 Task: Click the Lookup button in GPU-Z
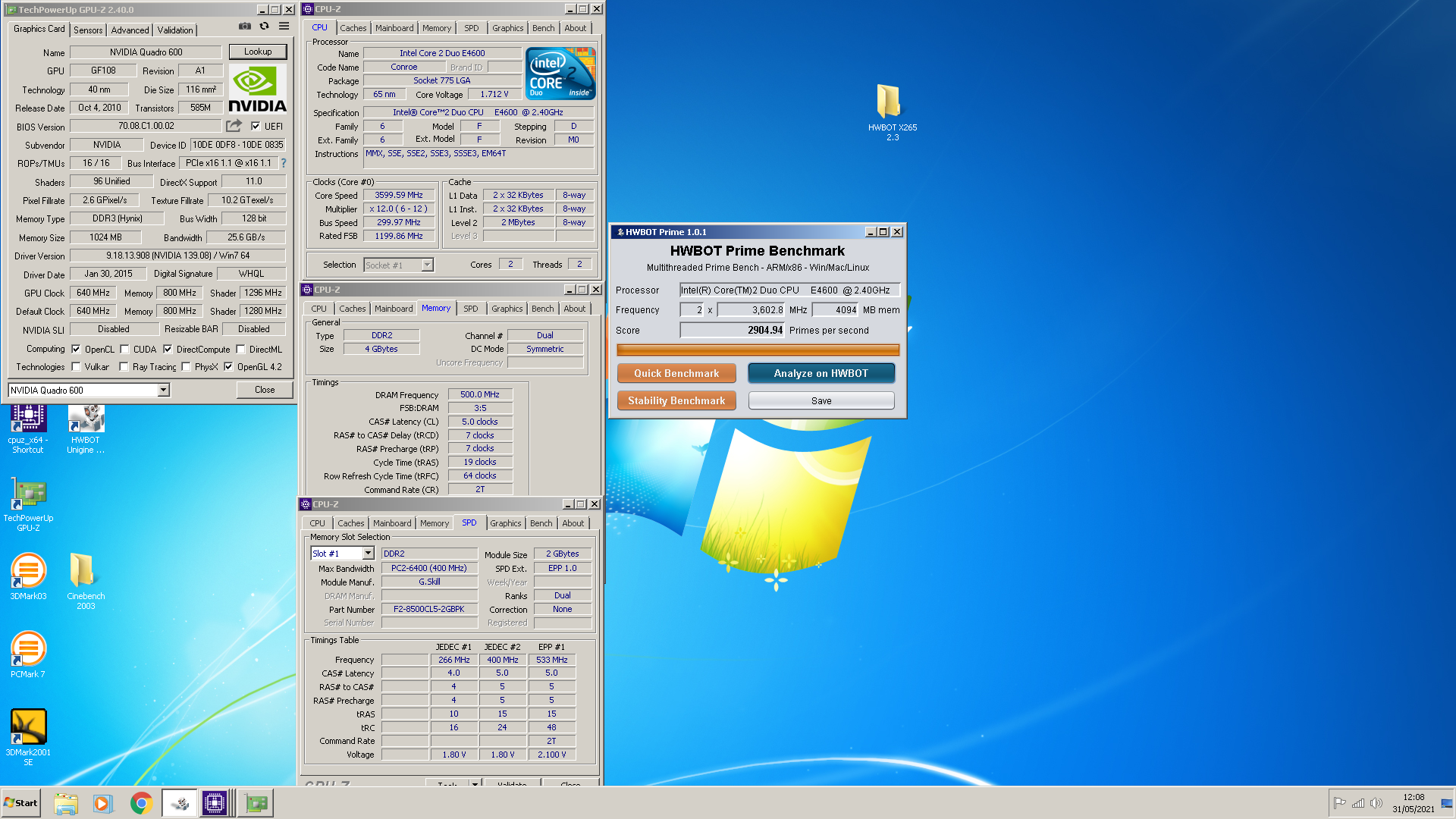(x=258, y=52)
